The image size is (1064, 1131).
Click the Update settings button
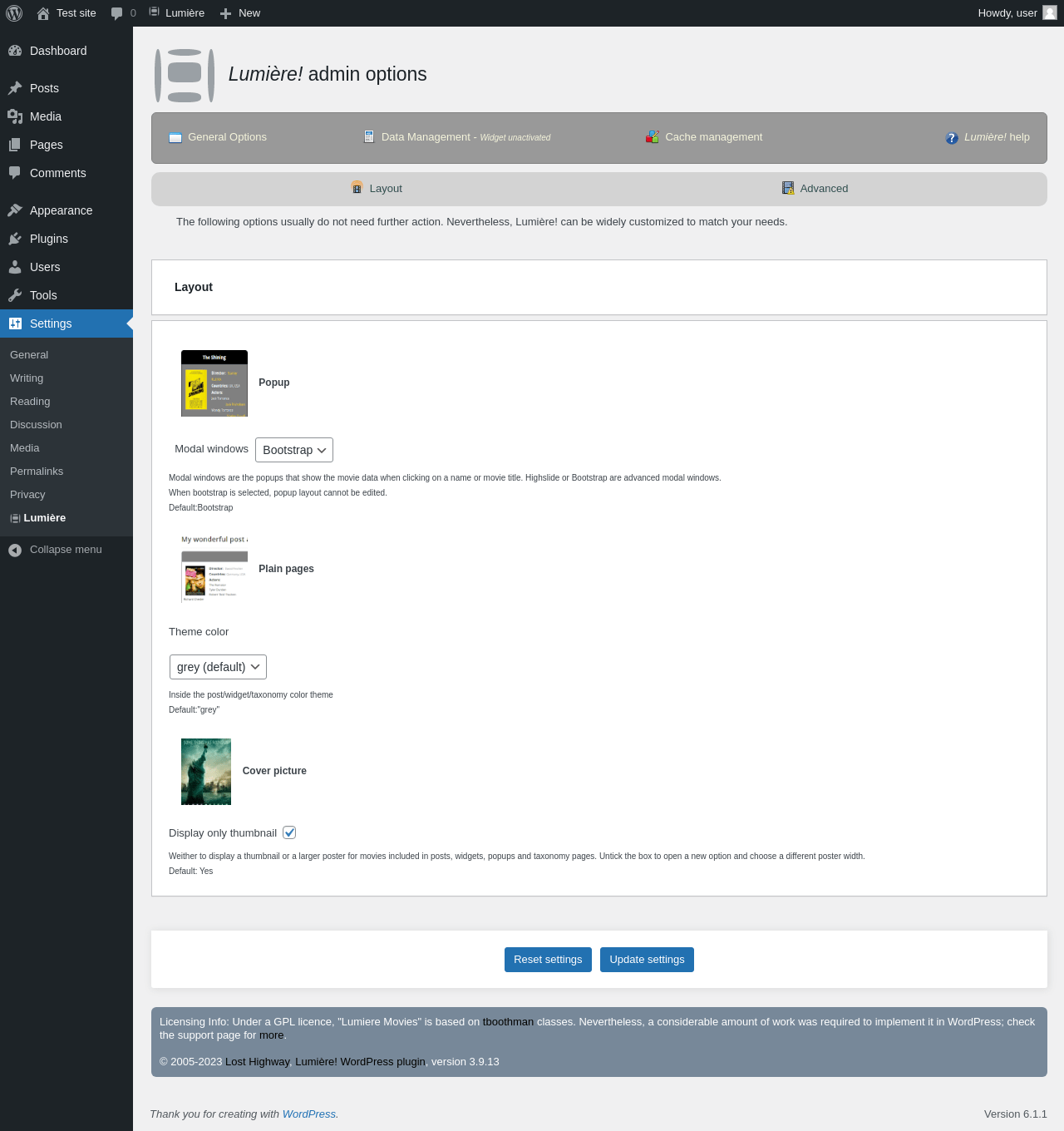(x=647, y=960)
